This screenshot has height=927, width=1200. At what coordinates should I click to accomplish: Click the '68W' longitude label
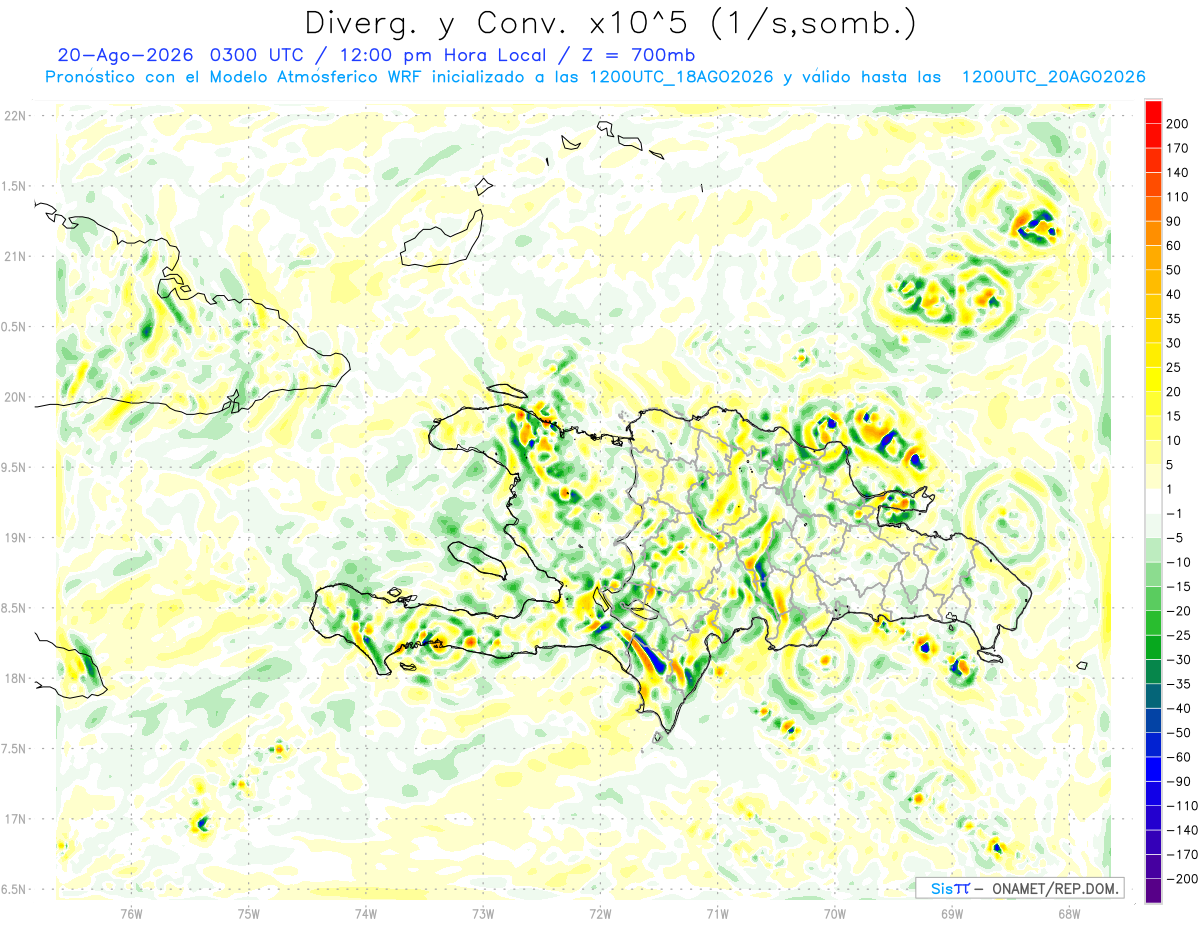coord(1069,913)
